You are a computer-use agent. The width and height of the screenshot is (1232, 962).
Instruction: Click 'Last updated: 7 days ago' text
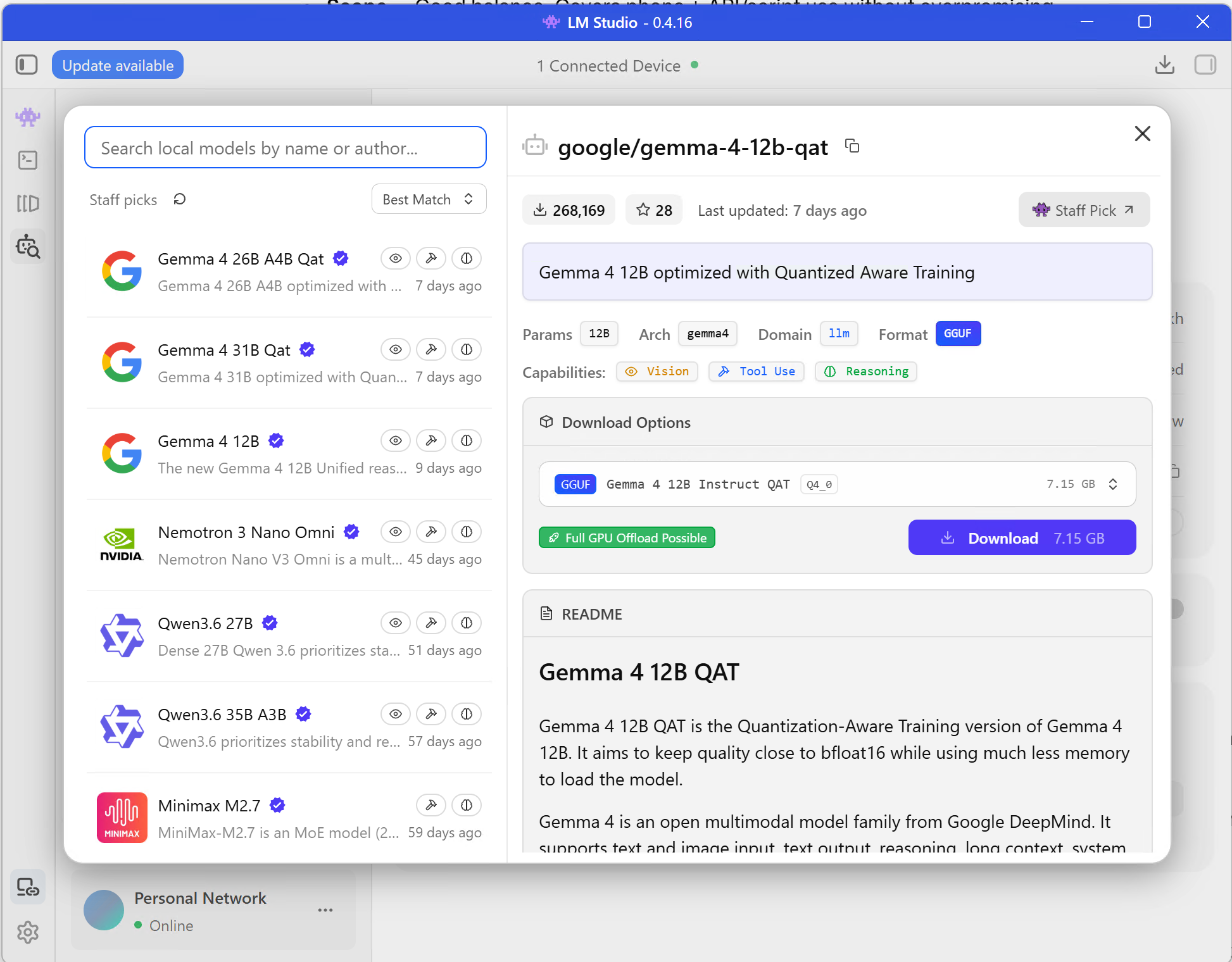click(782, 211)
